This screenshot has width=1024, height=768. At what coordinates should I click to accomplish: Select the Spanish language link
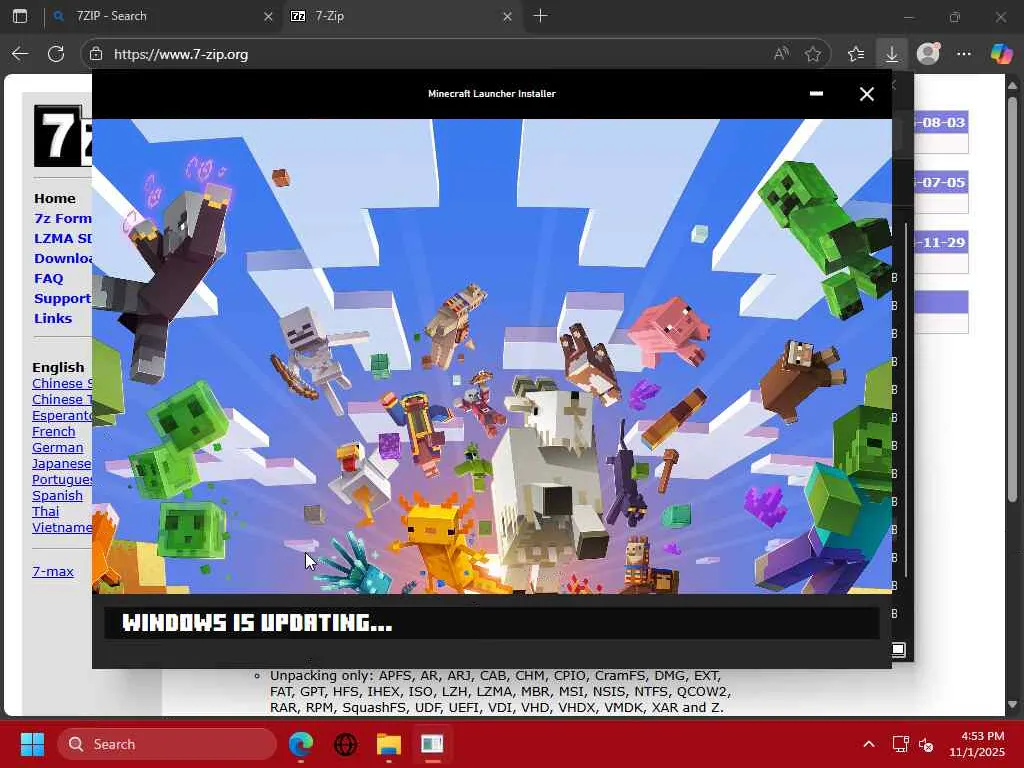[57, 496]
